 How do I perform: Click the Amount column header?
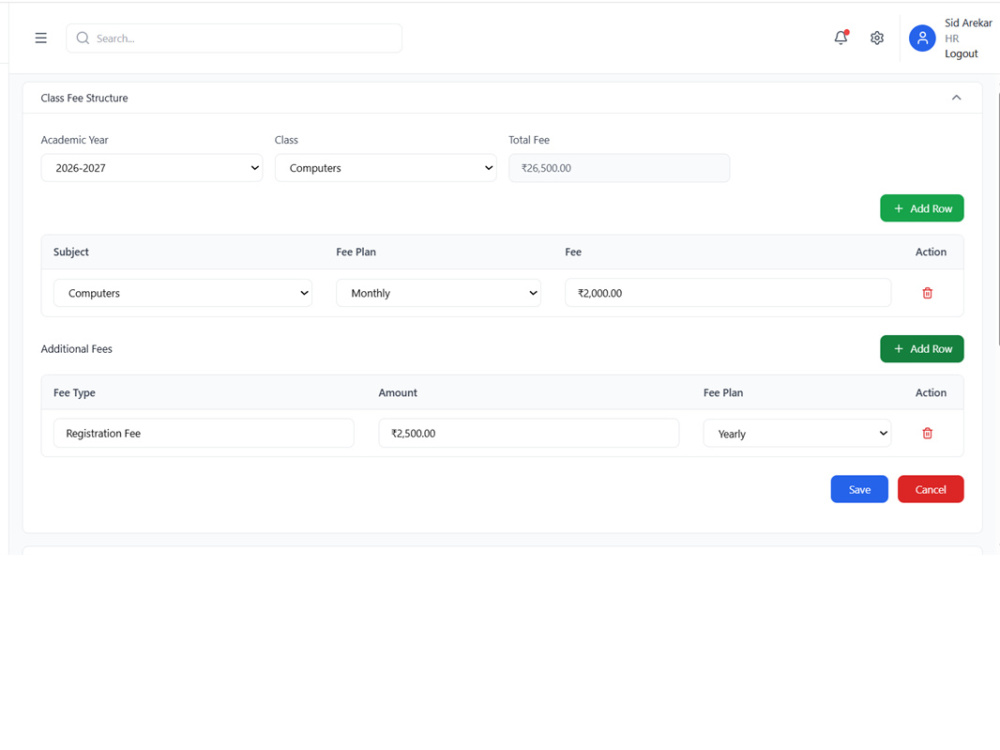pos(398,393)
